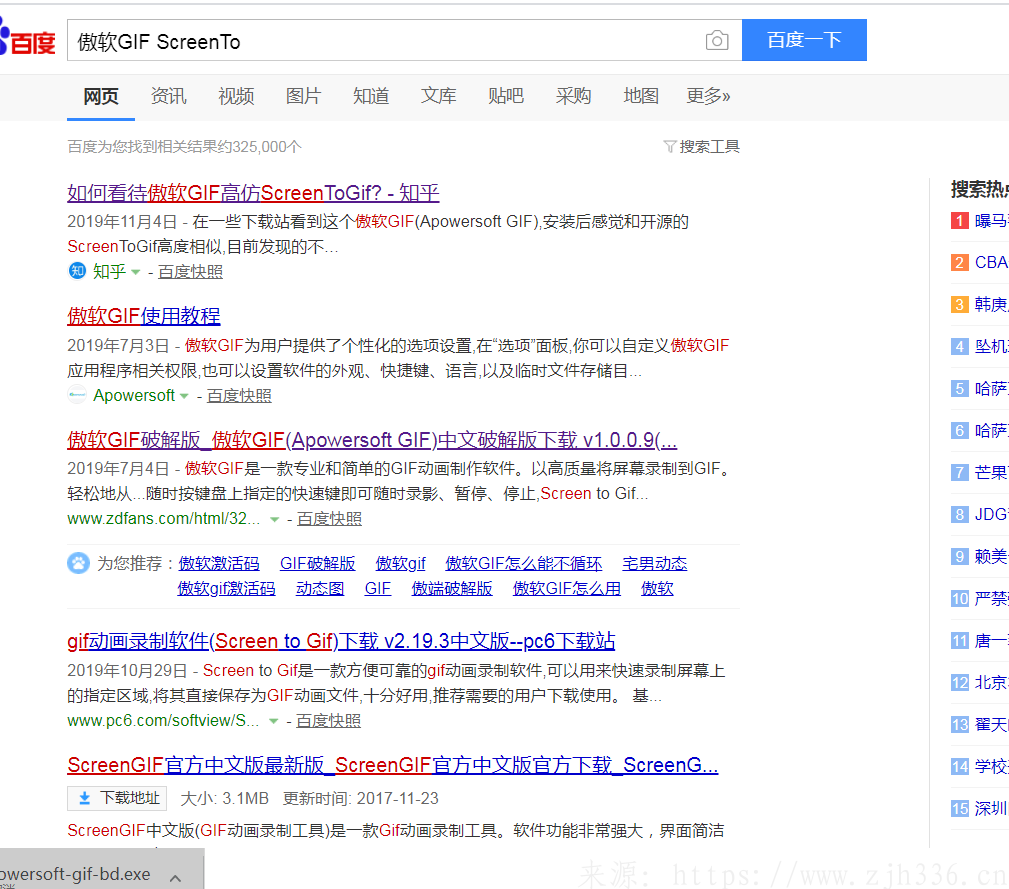Click the www.zdfans.com/html/32... URL
The height and width of the screenshot is (889, 1009).
163,518
